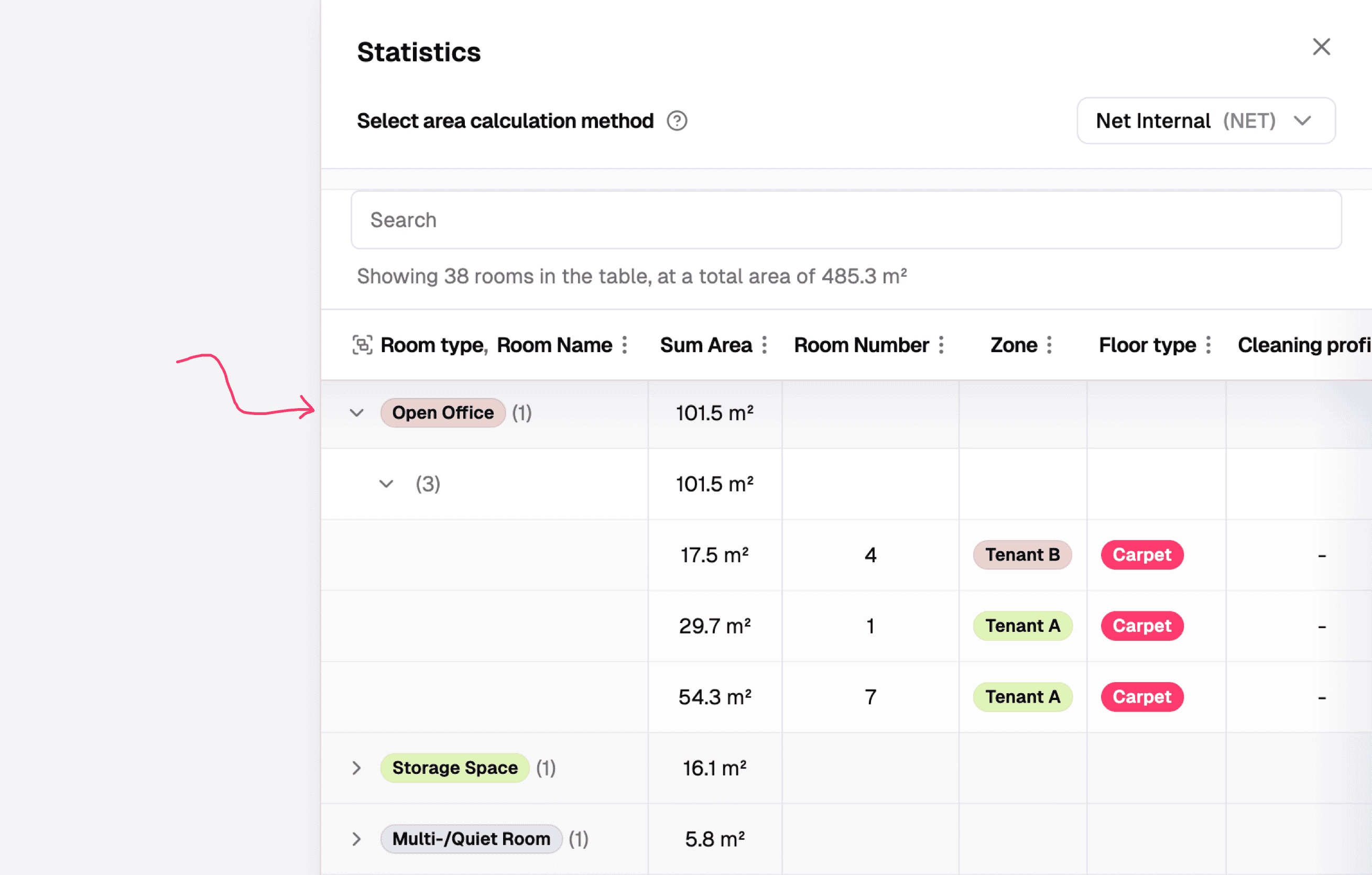Collapse the Open Office group
The height and width of the screenshot is (875, 1372).
(357, 412)
